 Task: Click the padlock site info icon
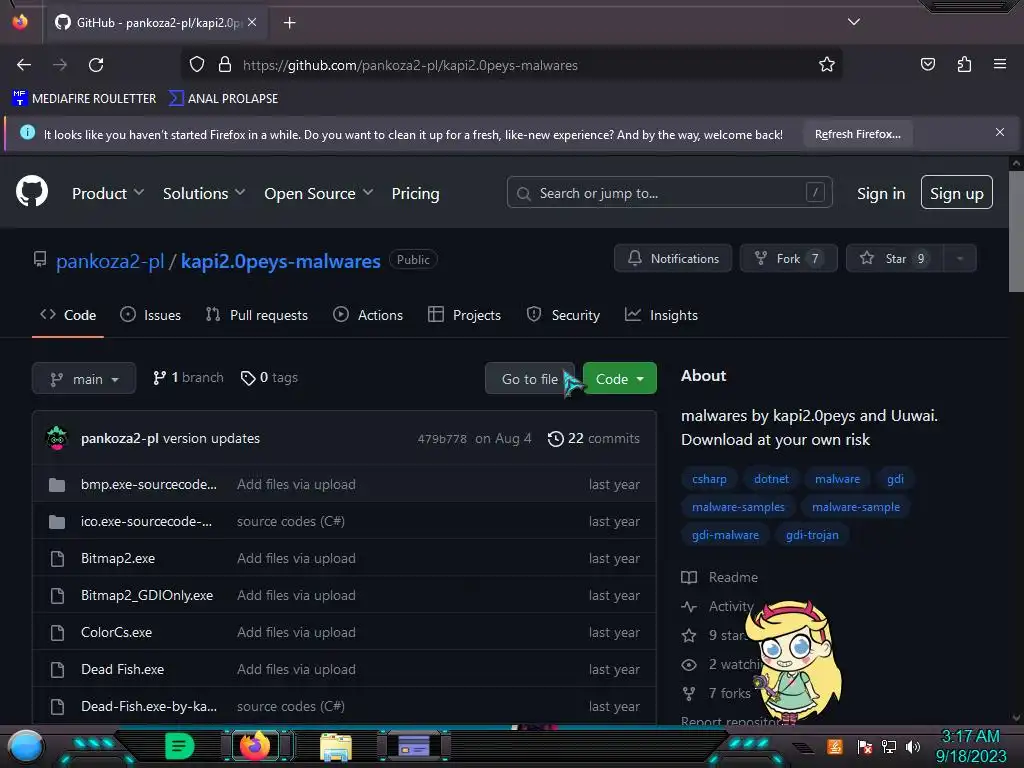[225, 65]
